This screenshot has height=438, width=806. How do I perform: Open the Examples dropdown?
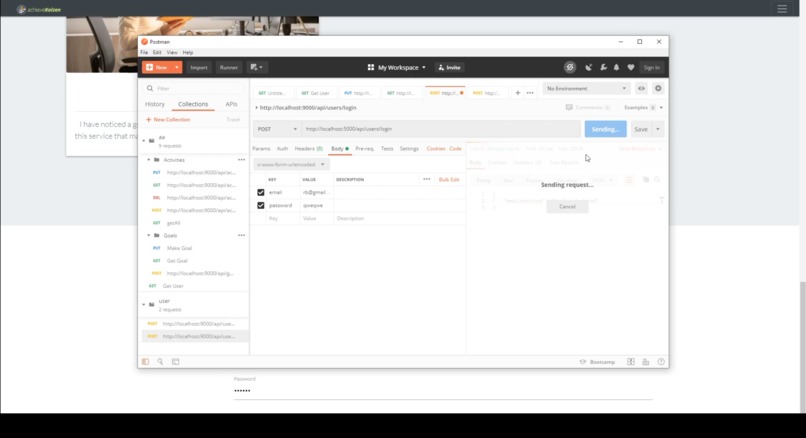click(x=643, y=107)
